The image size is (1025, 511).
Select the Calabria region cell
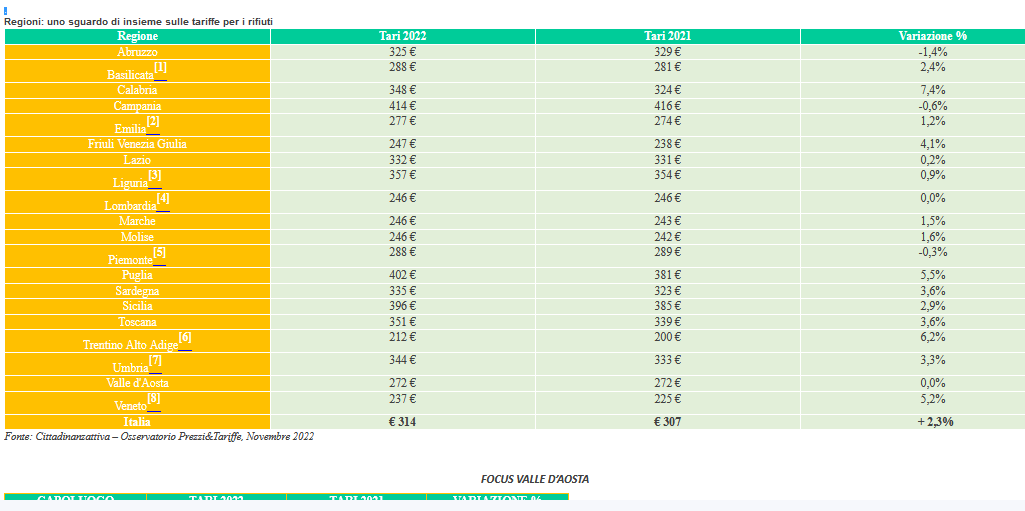pos(137,90)
